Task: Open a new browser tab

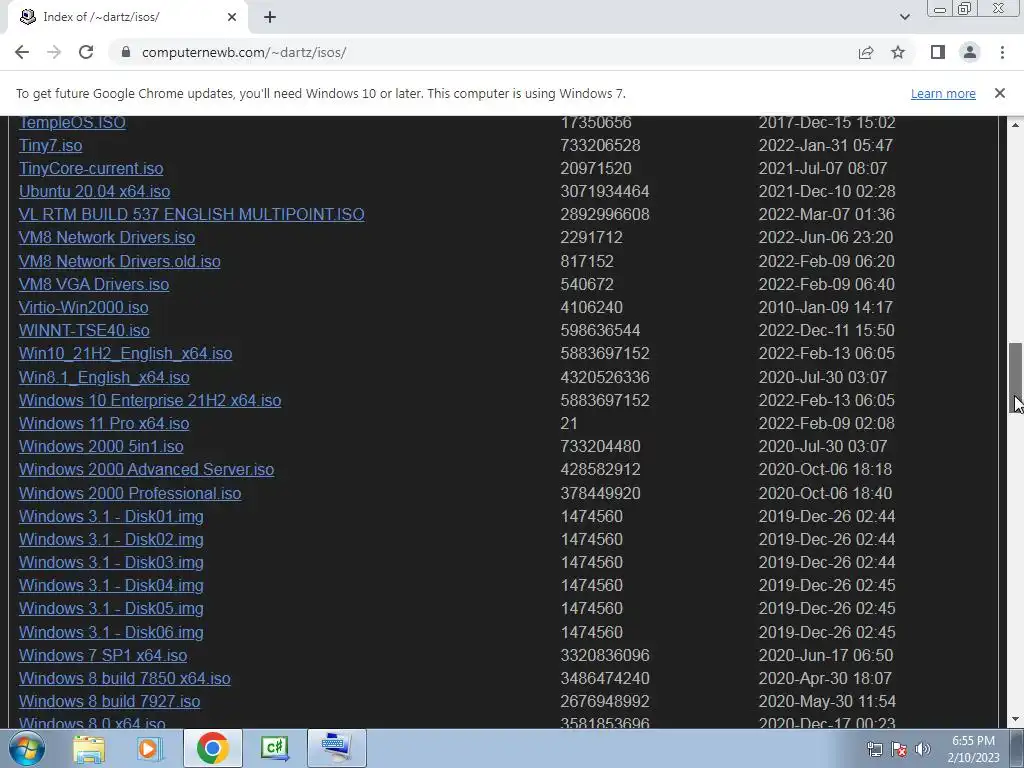Action: tap(270, 17)
